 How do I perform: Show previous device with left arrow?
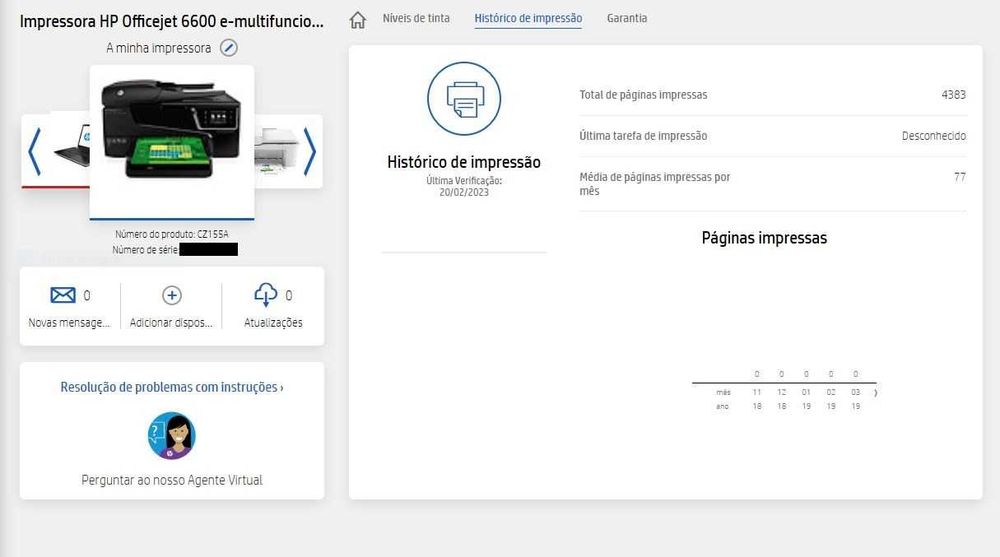(x=34, y=152)
